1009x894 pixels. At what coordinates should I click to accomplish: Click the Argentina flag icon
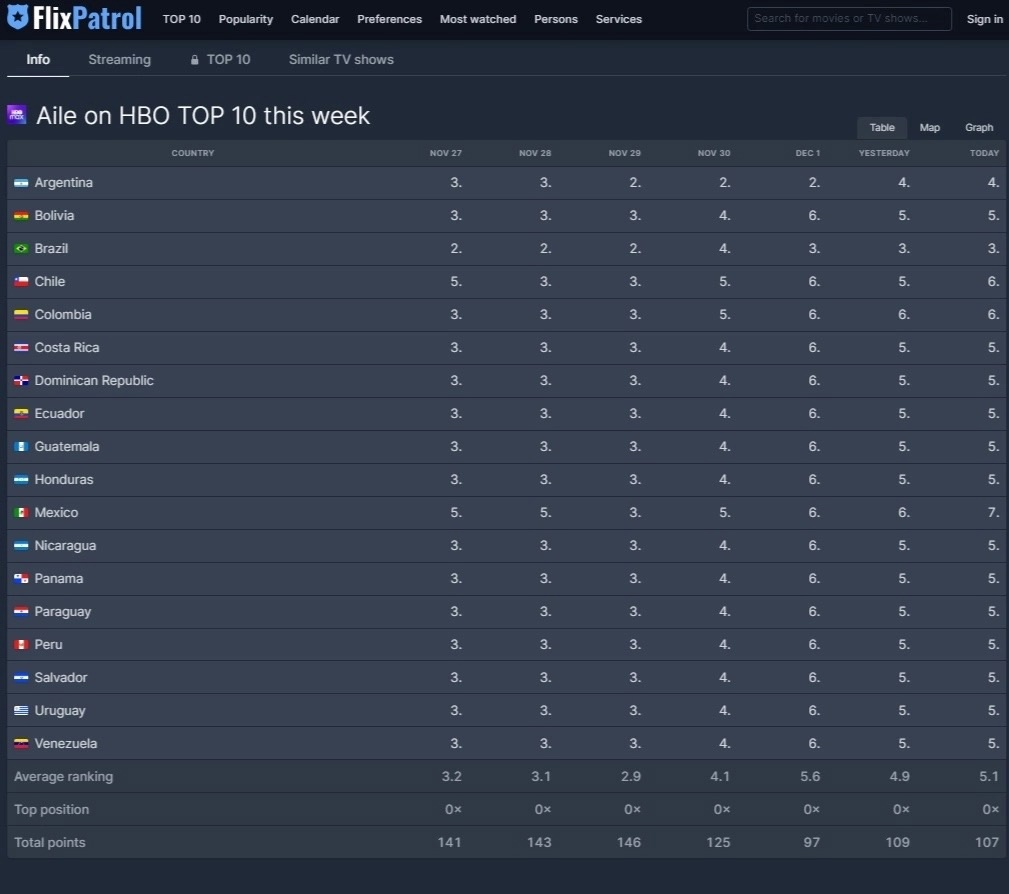click(x=21, y=183)
